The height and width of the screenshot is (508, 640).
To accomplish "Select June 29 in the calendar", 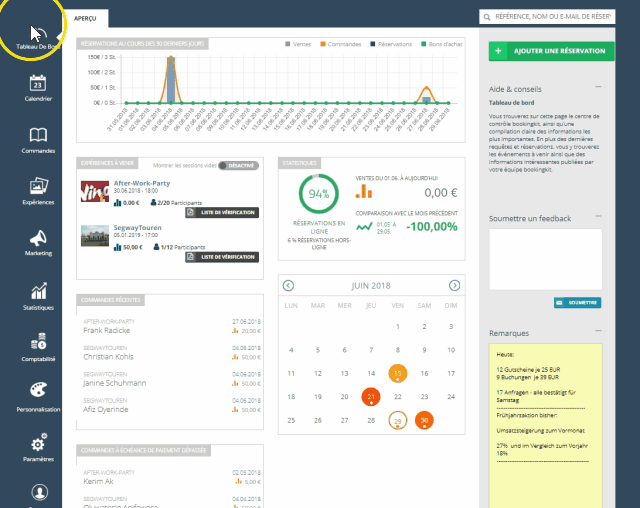I will (x=398, y=420).
